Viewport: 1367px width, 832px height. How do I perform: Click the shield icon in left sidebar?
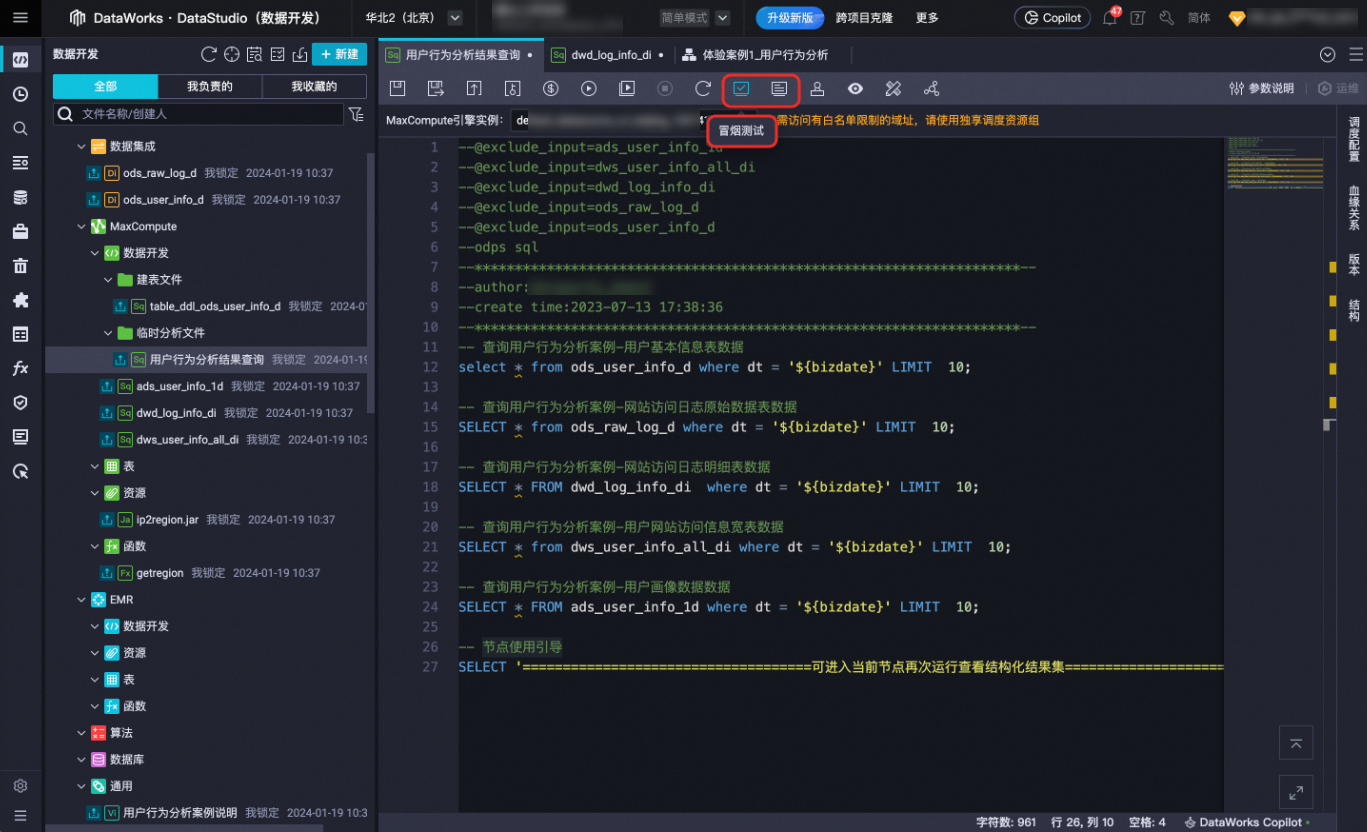click(x=20, y=402)
